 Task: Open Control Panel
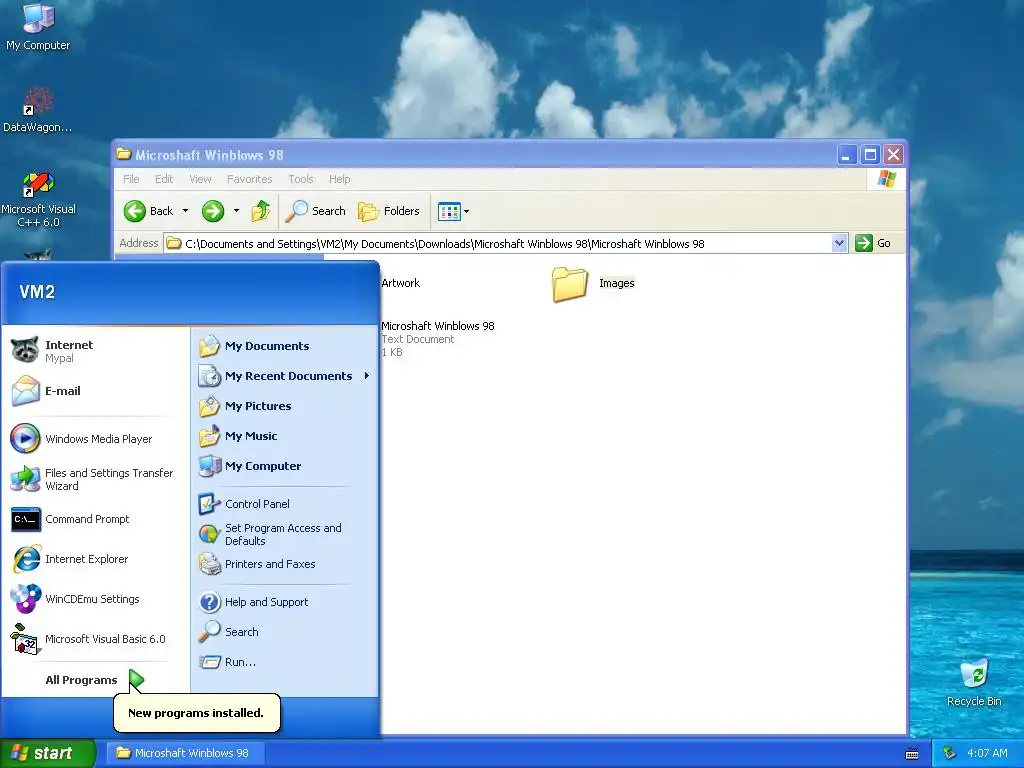pyautogui.click(x=285, y=504)
